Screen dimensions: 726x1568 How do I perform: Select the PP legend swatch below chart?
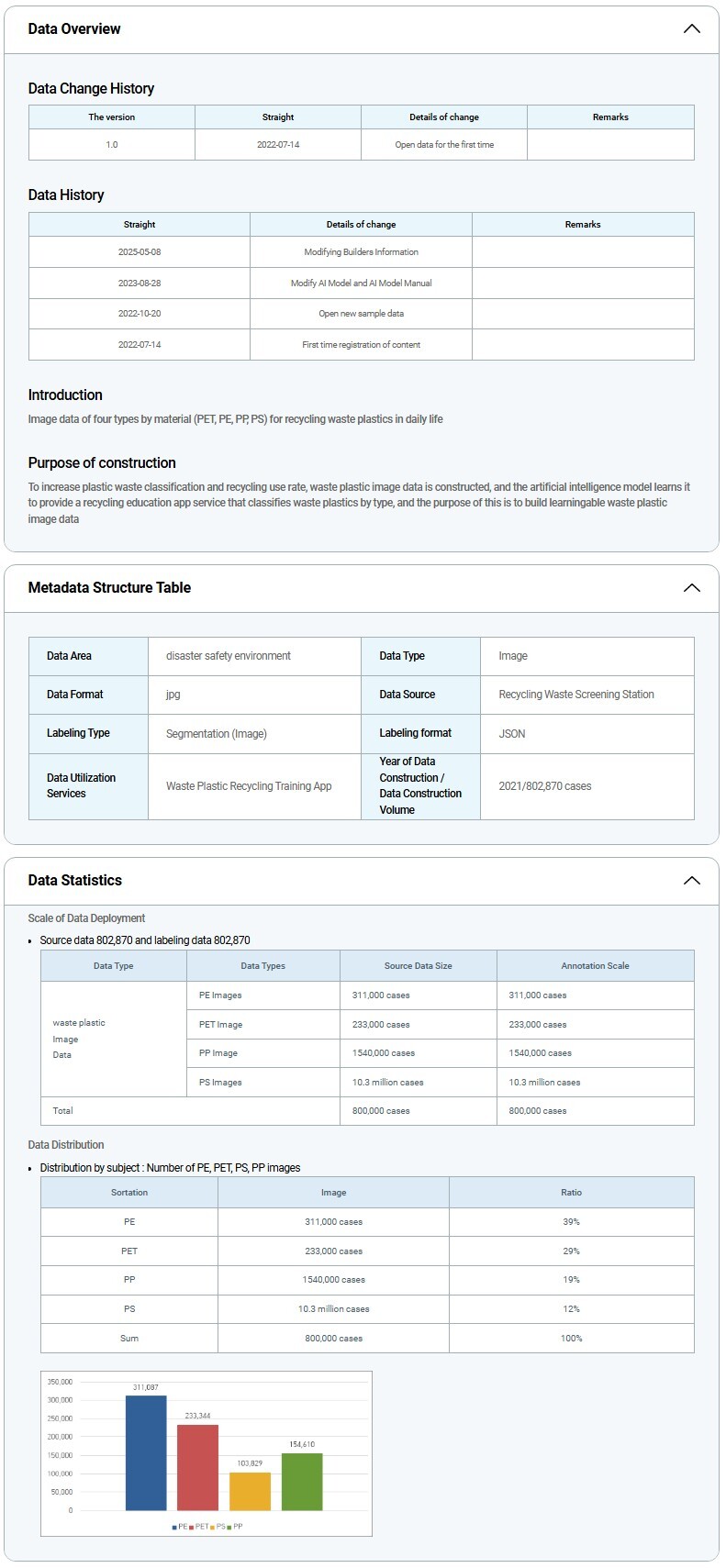point(229,1527)
